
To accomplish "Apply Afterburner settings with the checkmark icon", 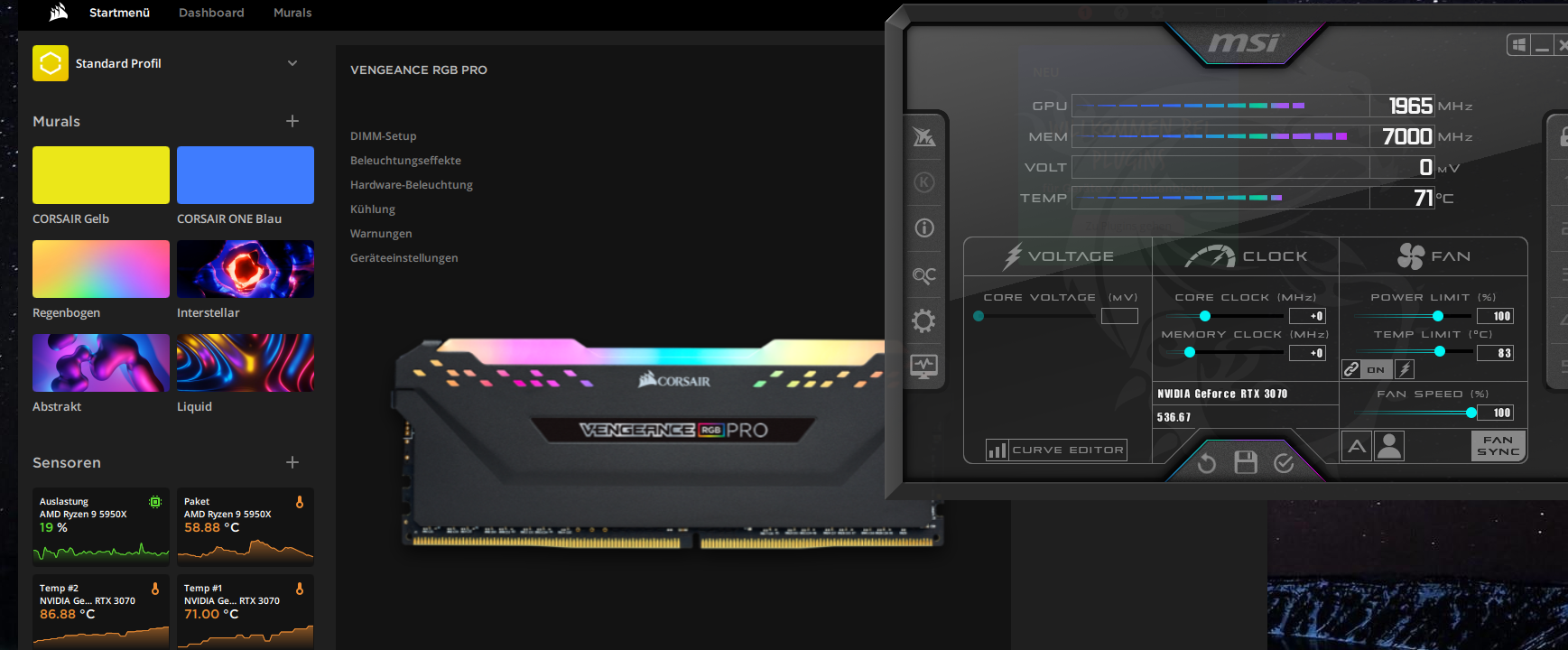I will click(x=1284, y=463).
